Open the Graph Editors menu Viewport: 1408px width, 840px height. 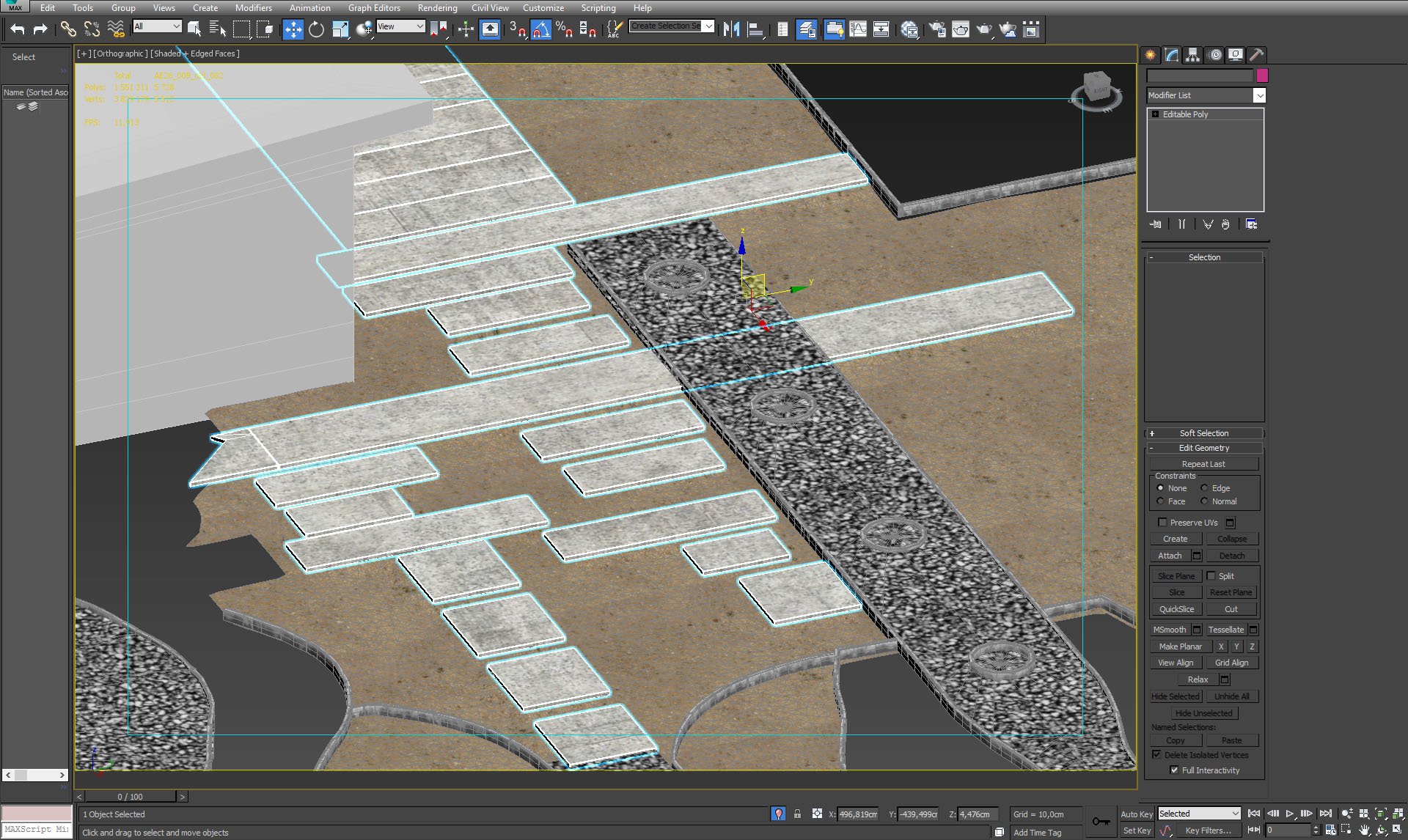(374, 7)
